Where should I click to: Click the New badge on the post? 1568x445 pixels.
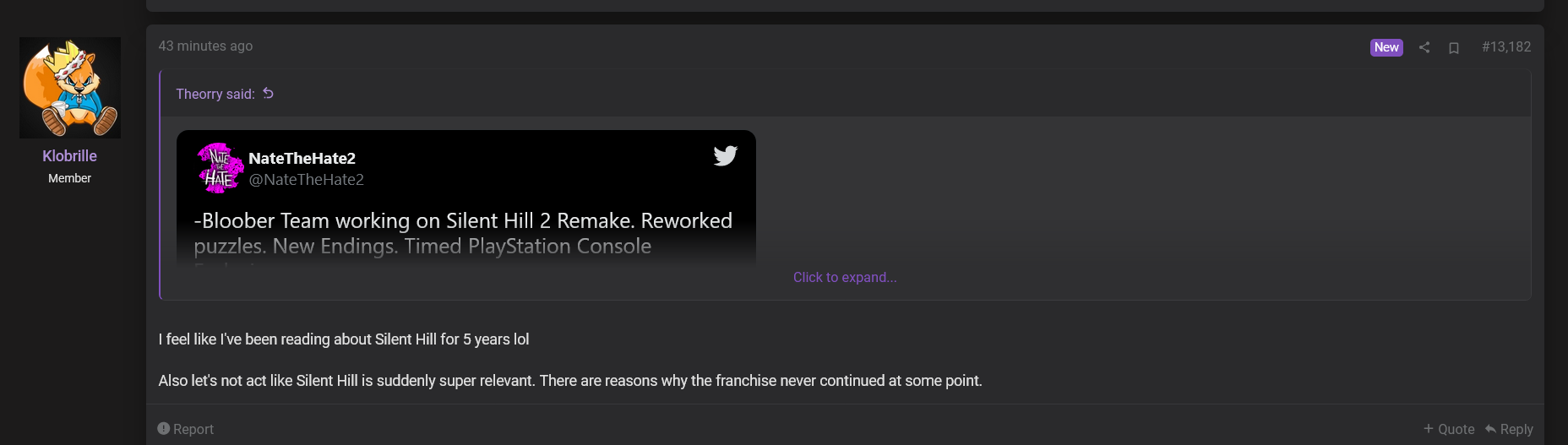(1386, 47)
